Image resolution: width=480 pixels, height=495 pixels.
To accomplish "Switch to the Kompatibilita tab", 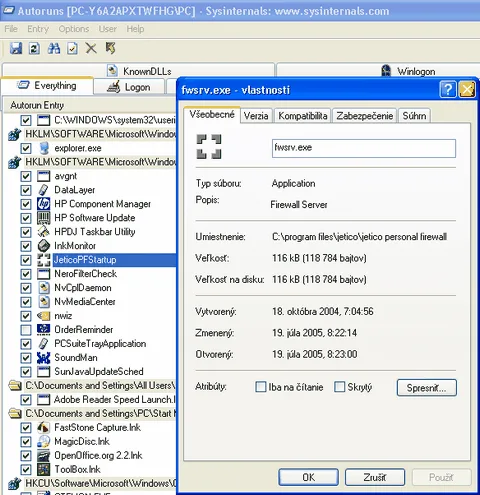I will click(x=303, y=116).
